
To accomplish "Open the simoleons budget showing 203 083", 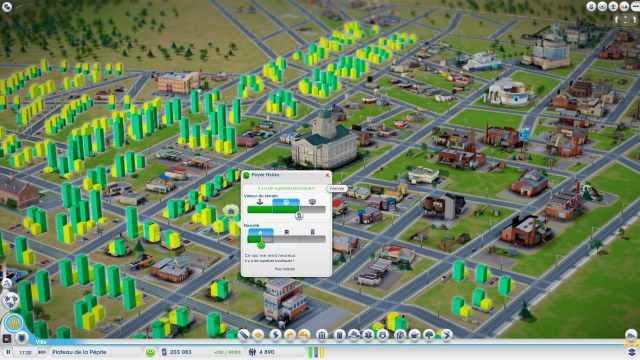I will pos(176,352).
